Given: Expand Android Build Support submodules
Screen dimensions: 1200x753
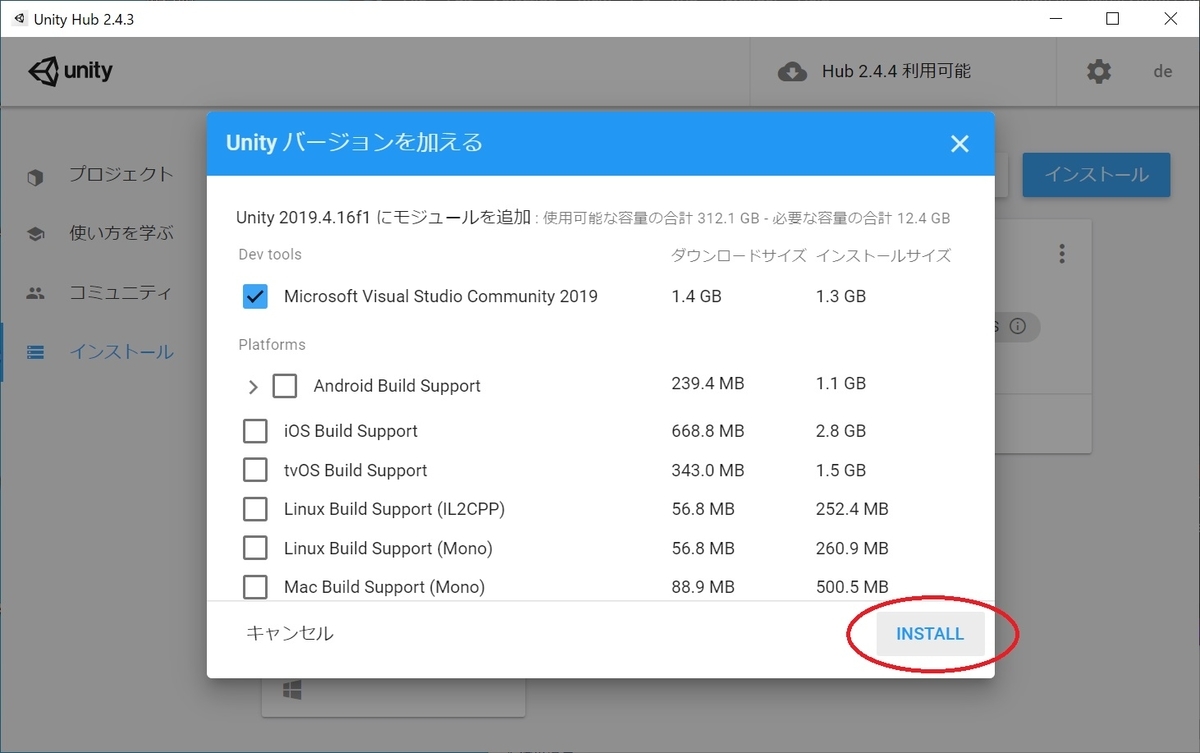Looking at the screenshot, I should (253, 387).
